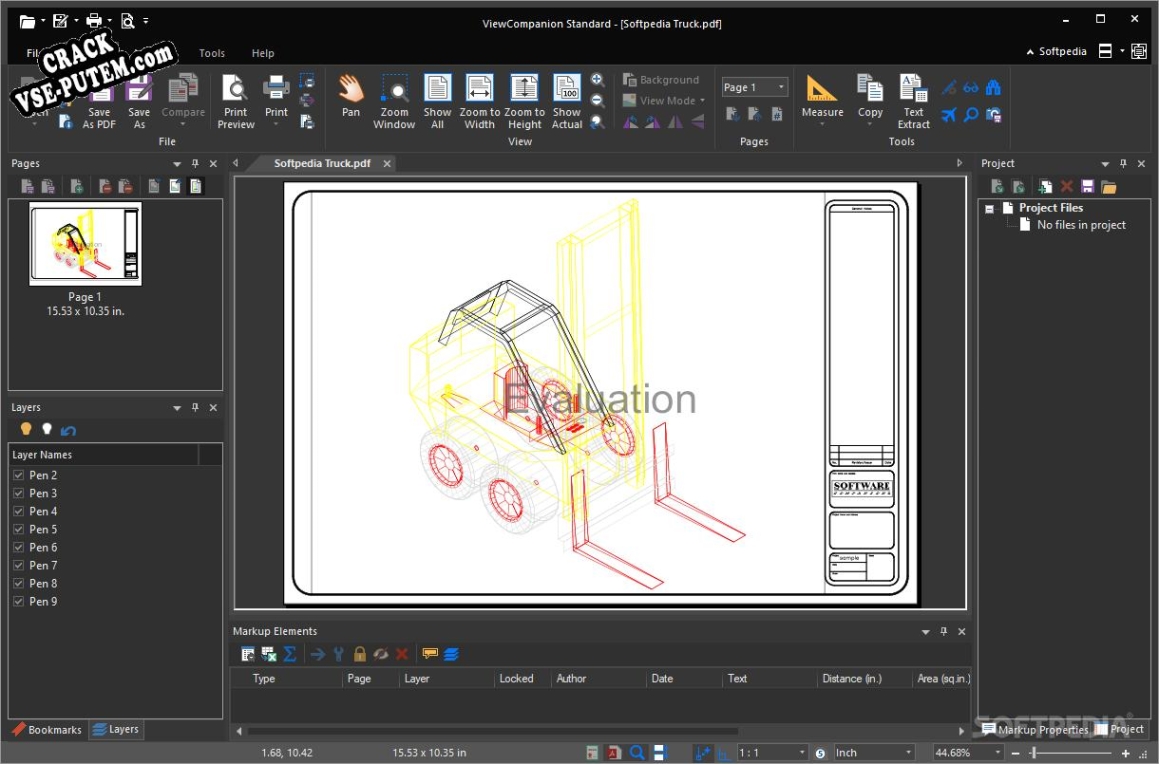The width and height of the screenshot is (1159, 764).
Task: Open Markup Elements panel options arrow
Action: tap(925, 632)
